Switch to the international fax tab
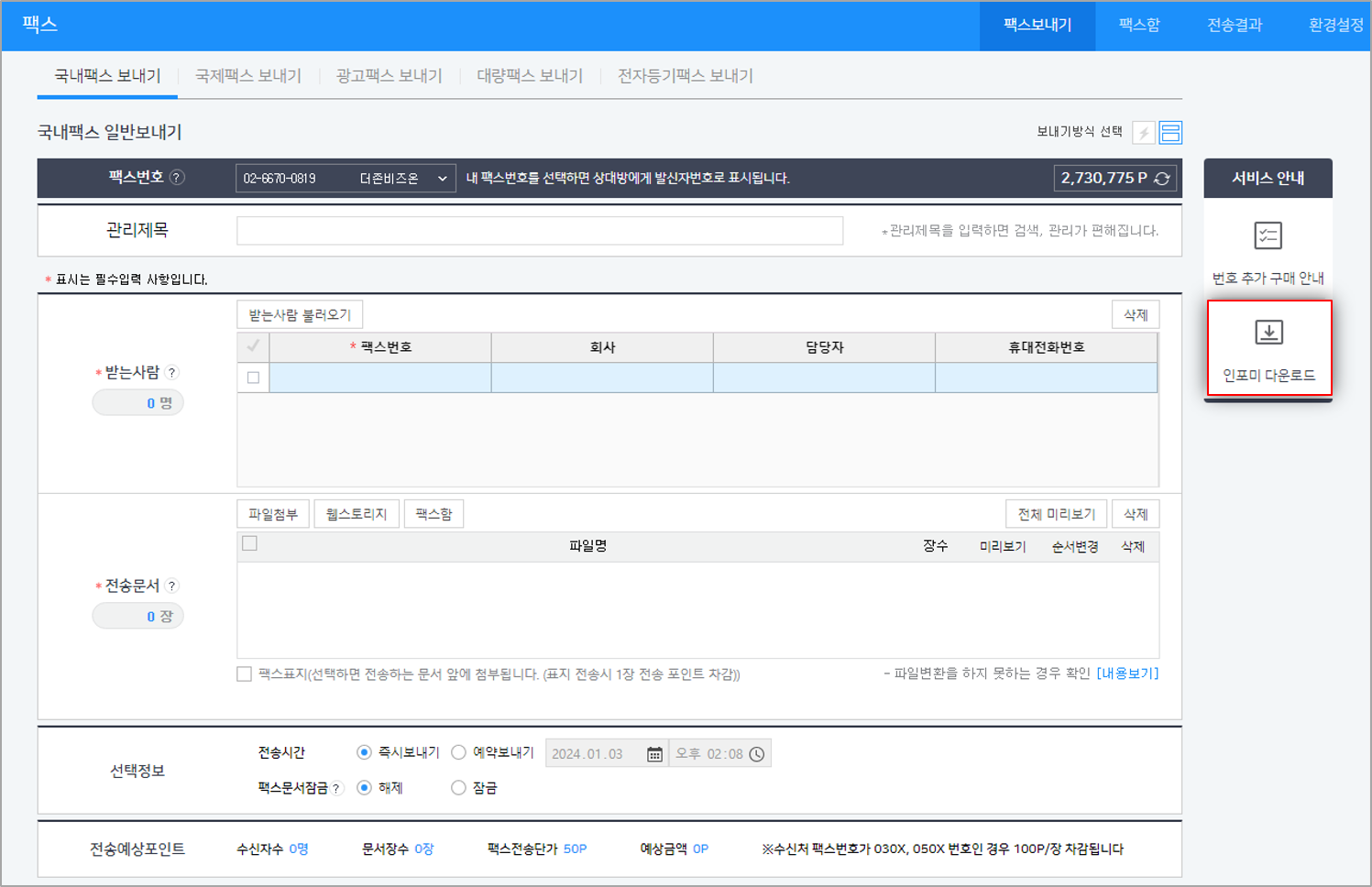The height and width of the screenshot is (887, 1372). (248, 76)
